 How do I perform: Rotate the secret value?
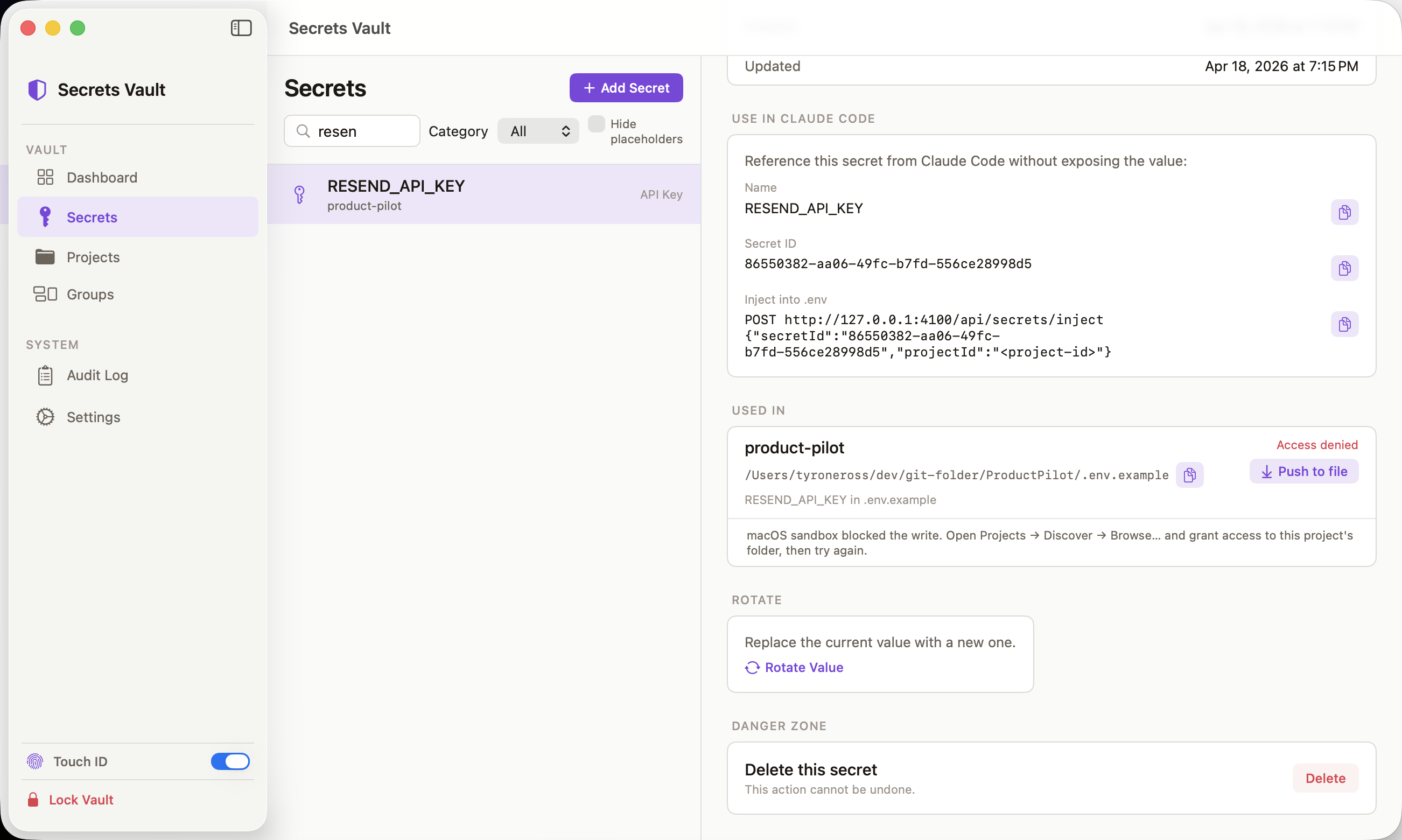pos(794,667)
